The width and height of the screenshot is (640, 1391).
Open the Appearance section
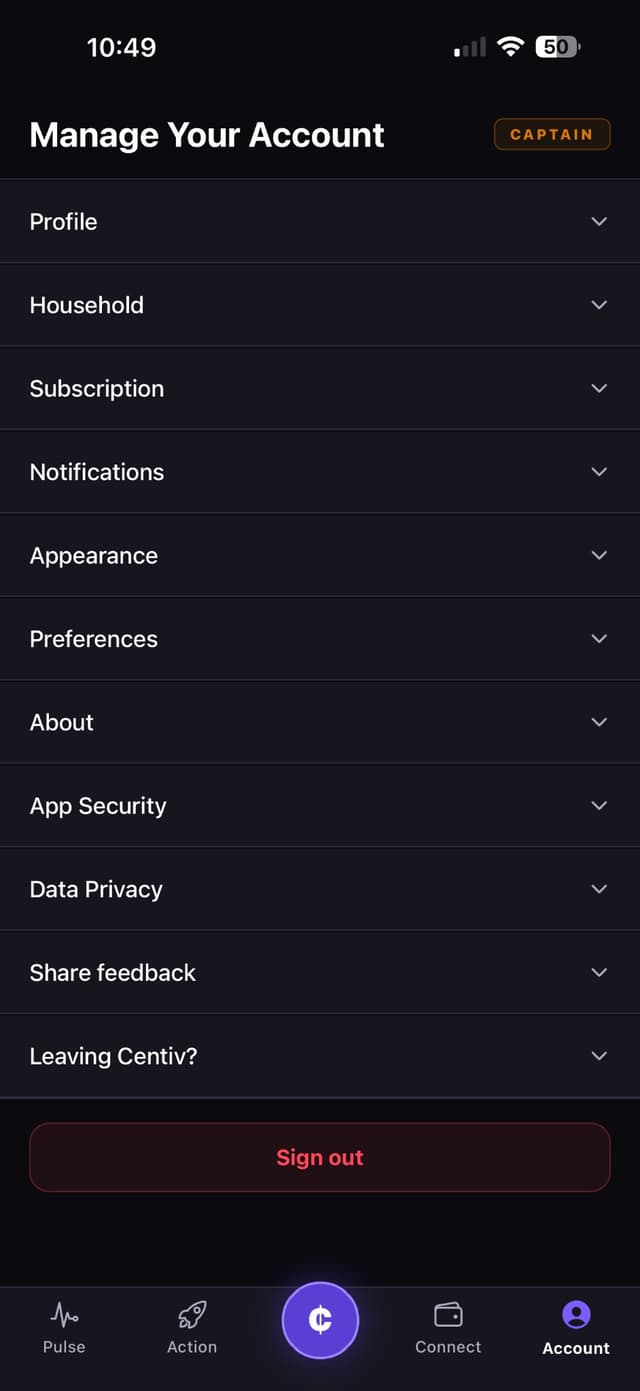point(598,555)
